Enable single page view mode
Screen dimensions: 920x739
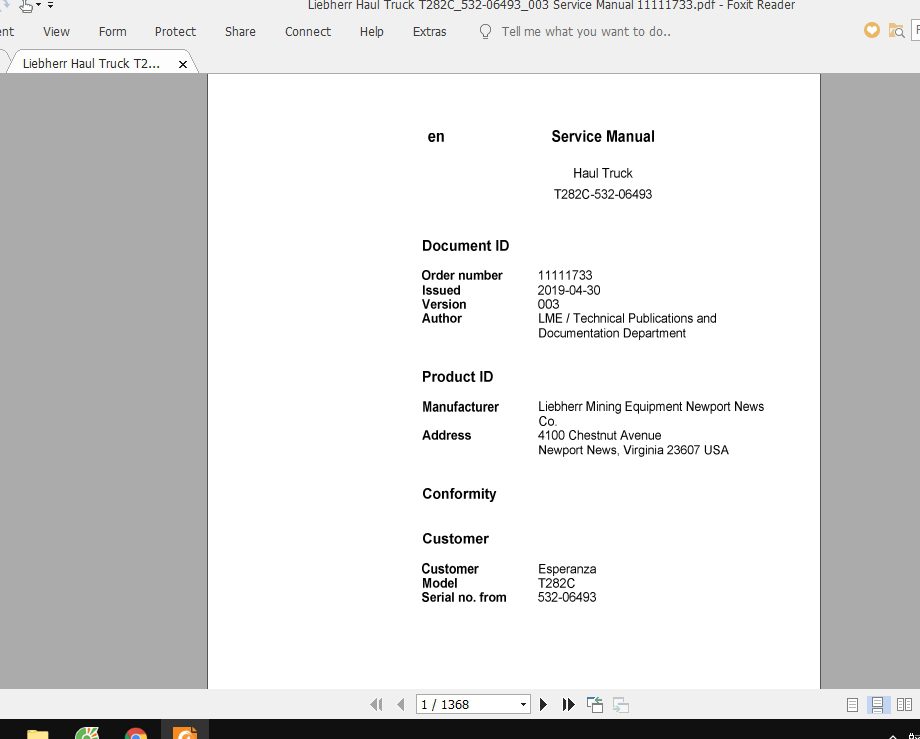point(852,704)
